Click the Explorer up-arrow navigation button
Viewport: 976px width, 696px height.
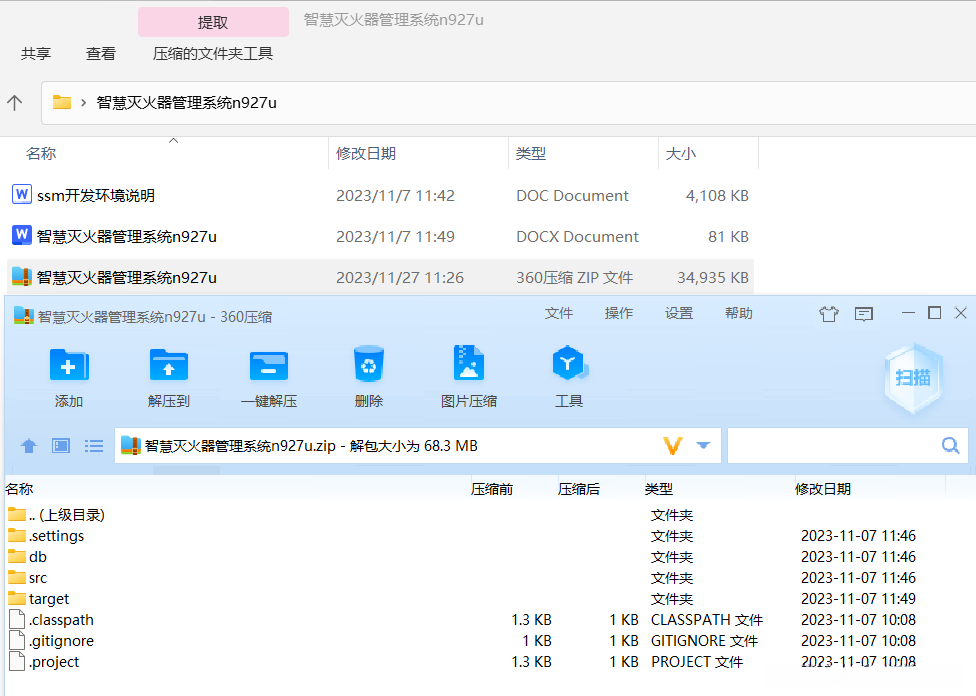point(14,103)
